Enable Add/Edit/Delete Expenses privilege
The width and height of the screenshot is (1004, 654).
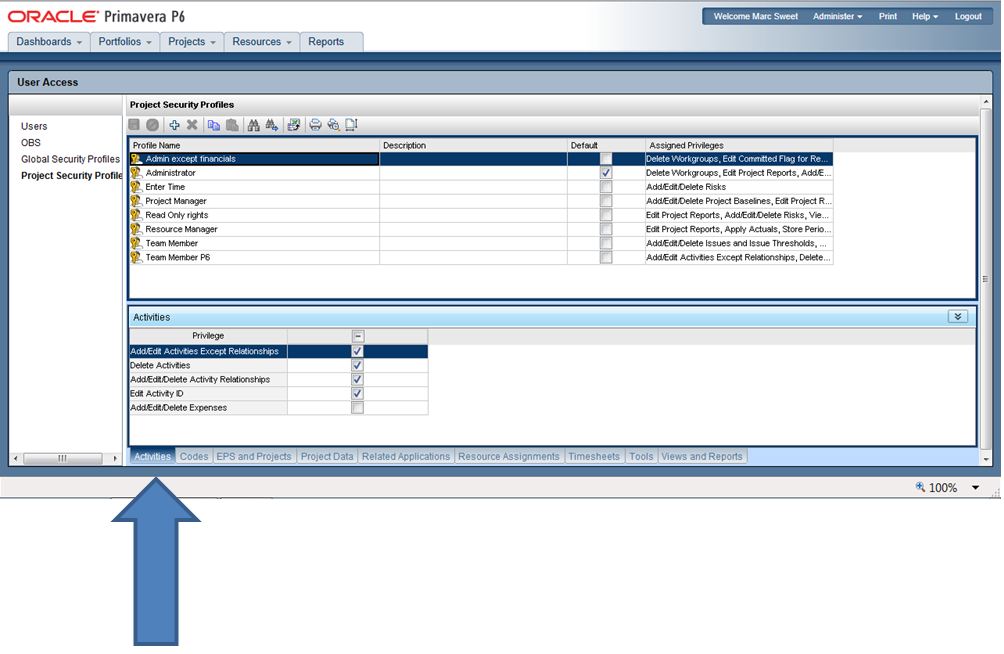(x=357, y=407)
